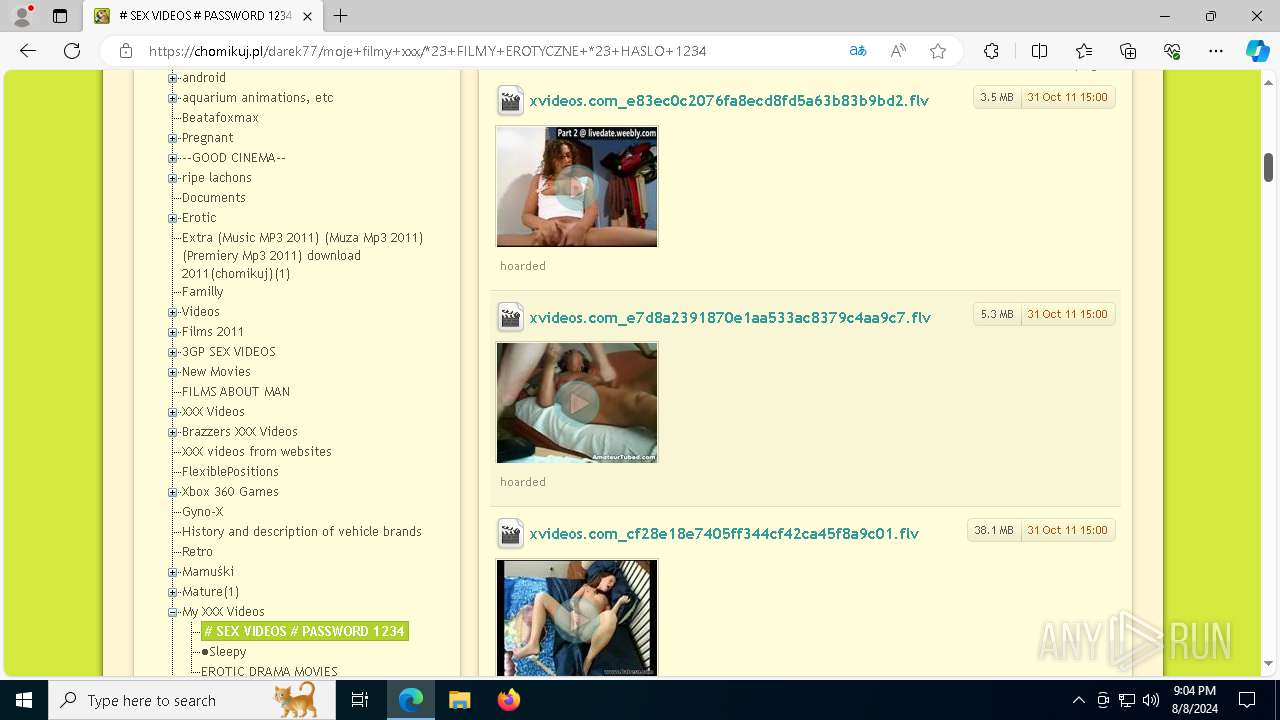Open the translate page icon
1280x720 pixels.
pos(858,51)
